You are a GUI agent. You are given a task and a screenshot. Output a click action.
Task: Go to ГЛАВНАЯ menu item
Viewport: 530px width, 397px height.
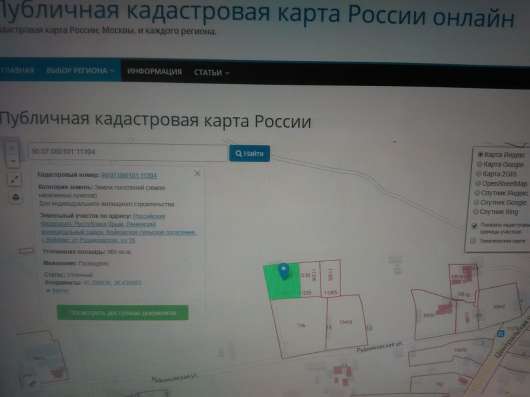coord(18,70)
